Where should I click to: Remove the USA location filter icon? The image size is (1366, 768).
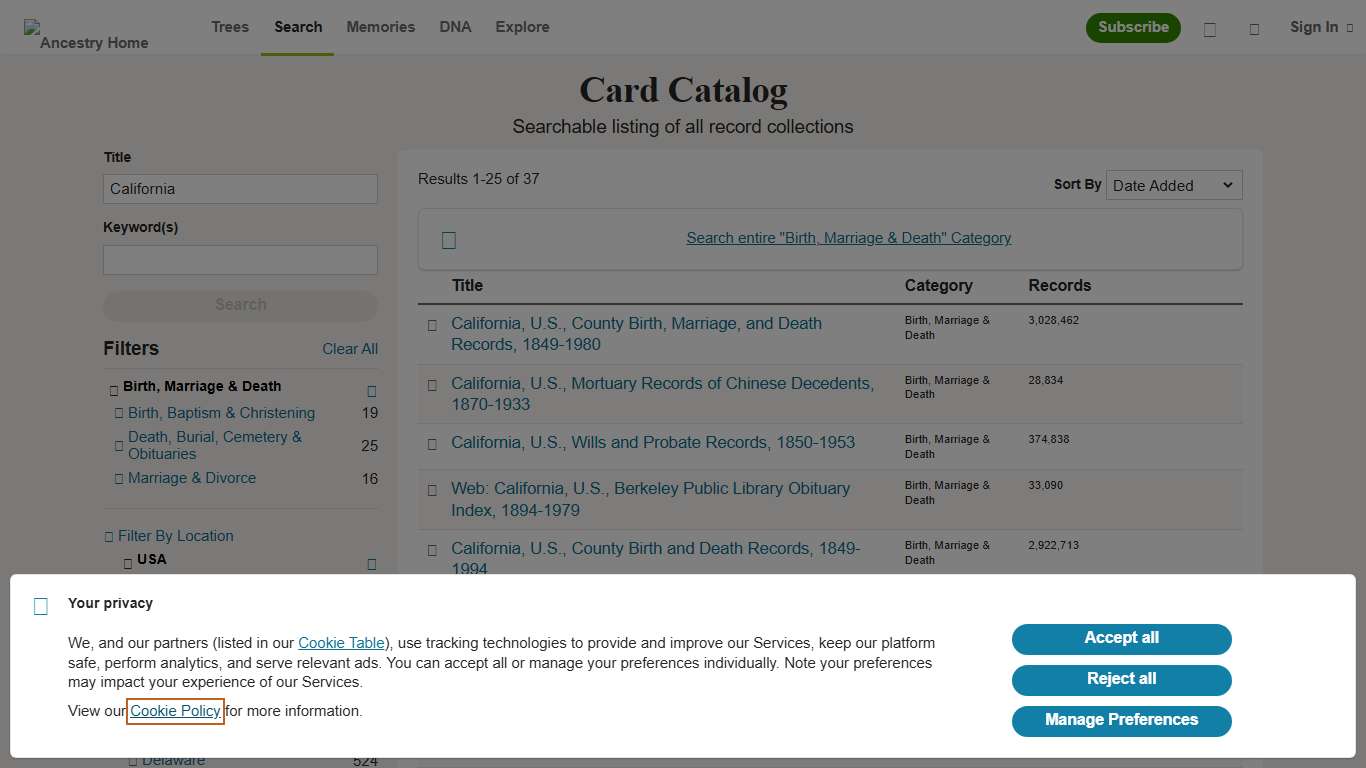(x=371, y=565)
